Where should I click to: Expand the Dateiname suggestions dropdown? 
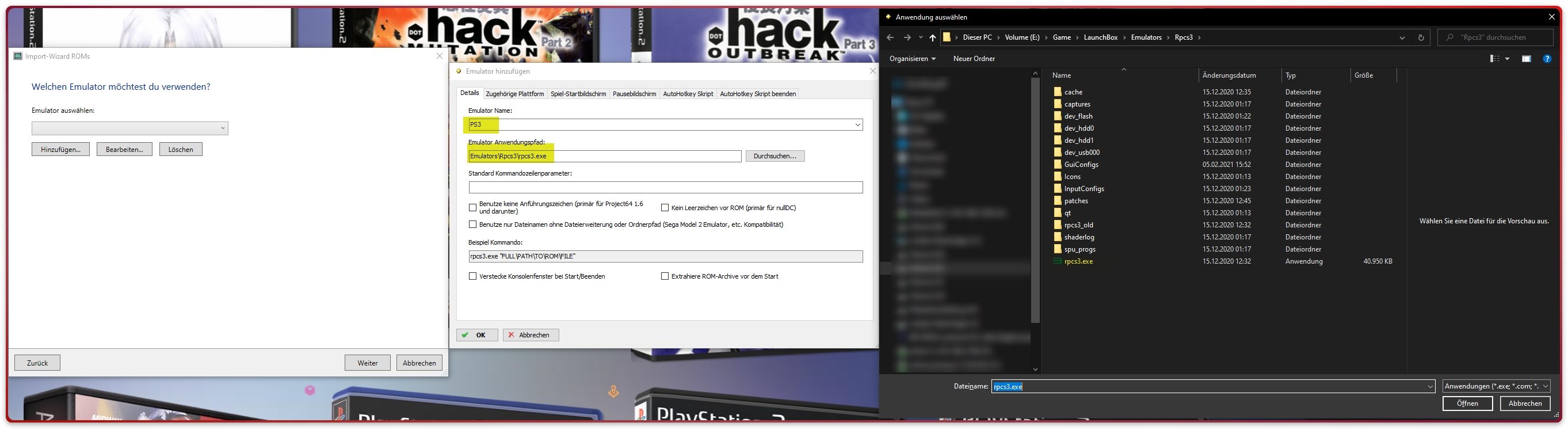[1430, 386]
